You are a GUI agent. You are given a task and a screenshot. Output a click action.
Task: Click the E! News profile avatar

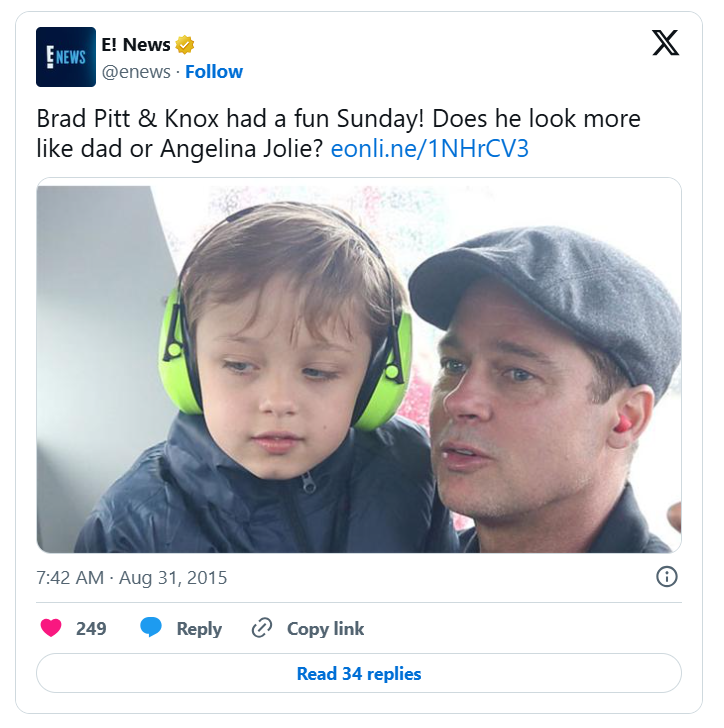66,57
